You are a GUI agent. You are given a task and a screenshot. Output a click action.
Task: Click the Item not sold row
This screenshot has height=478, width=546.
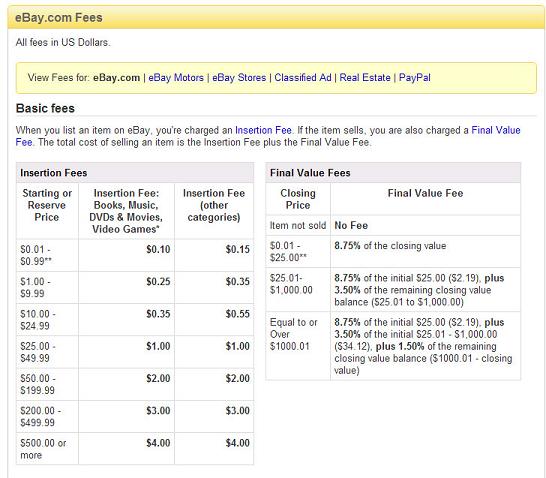pyautogui.click(x=393, y=225)
